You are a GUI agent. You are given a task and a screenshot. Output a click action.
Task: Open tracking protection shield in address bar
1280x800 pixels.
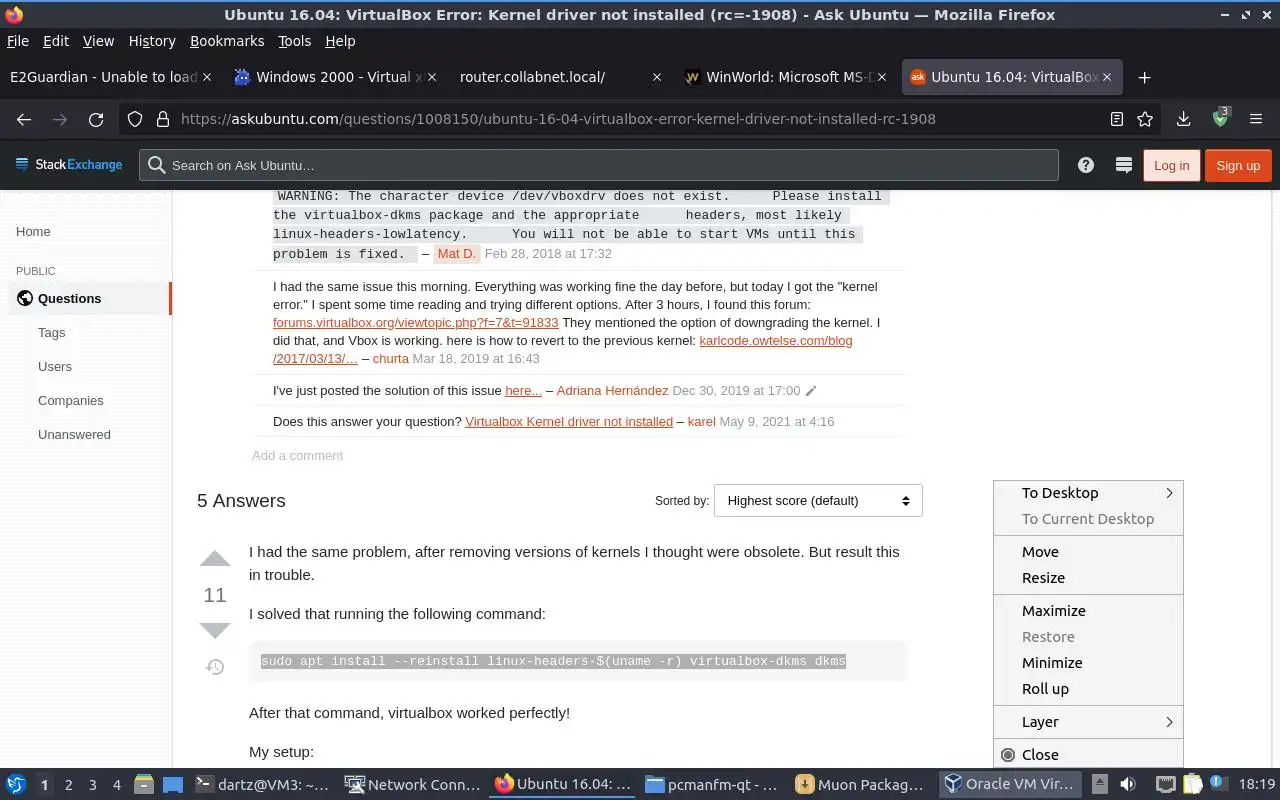[135, 119]
